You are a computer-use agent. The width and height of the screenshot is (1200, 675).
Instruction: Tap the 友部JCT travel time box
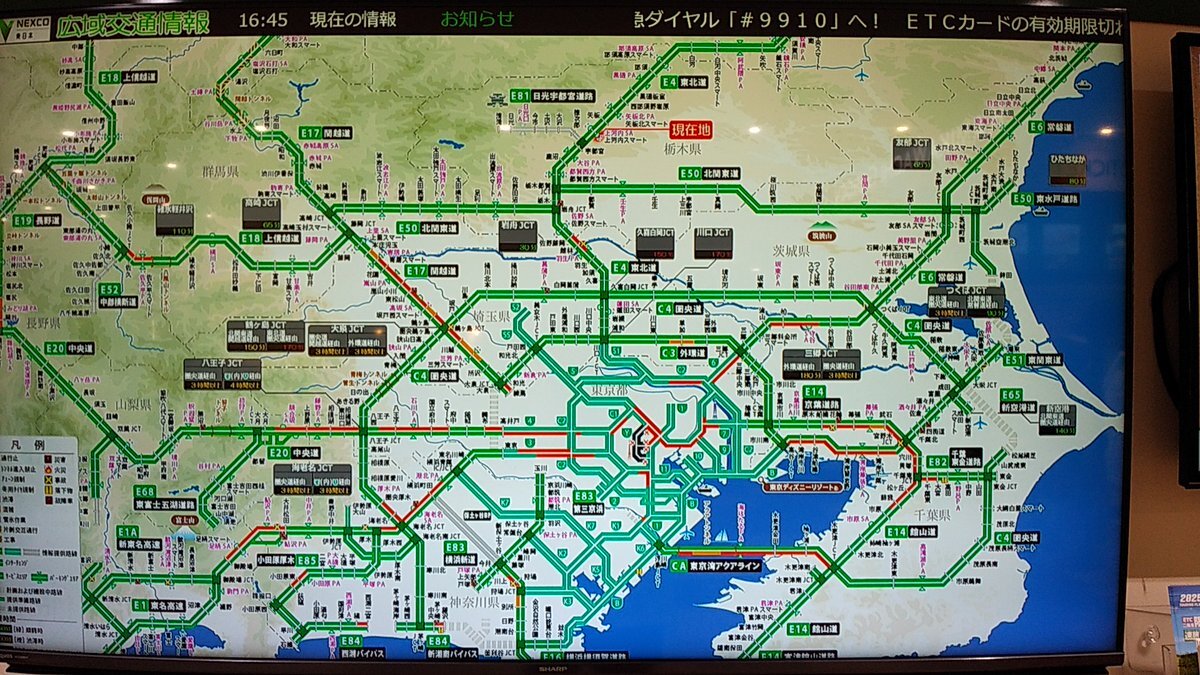[x=912, y=153]
